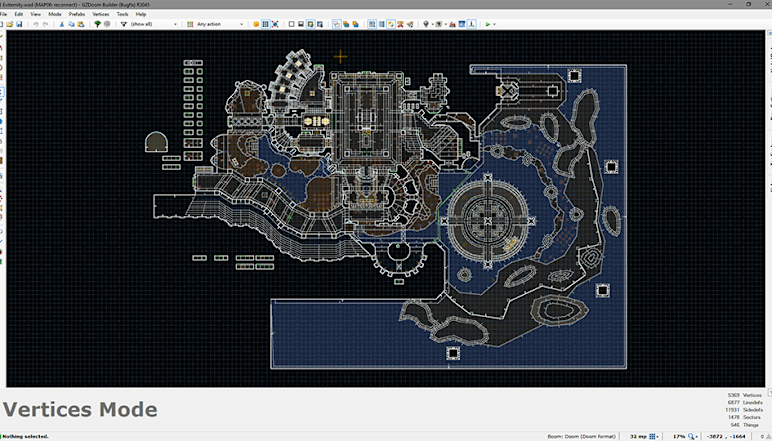Click the '5369 Vertices' statistics row

(x=745, y=395)
